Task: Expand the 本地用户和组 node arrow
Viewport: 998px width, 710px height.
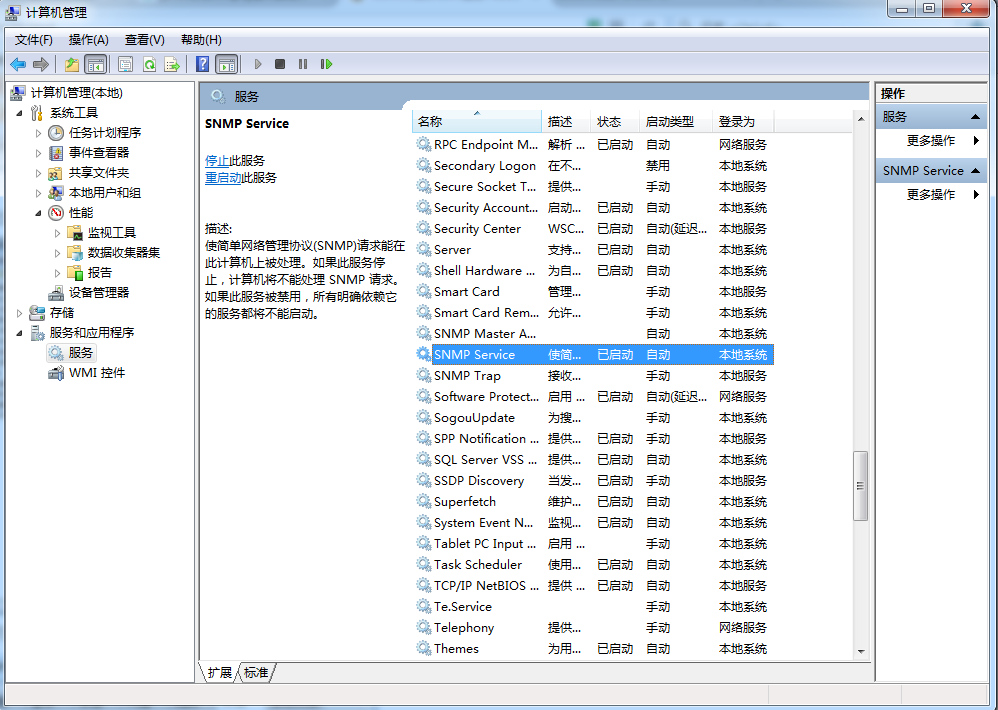Action: coord(38,193)
